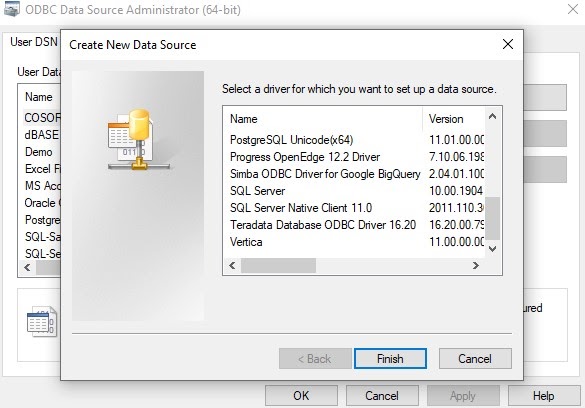Click the data source table icon at bottom left
Viewport: 585px width, 408px height.
pyautogui.click(x=42, y=321)
